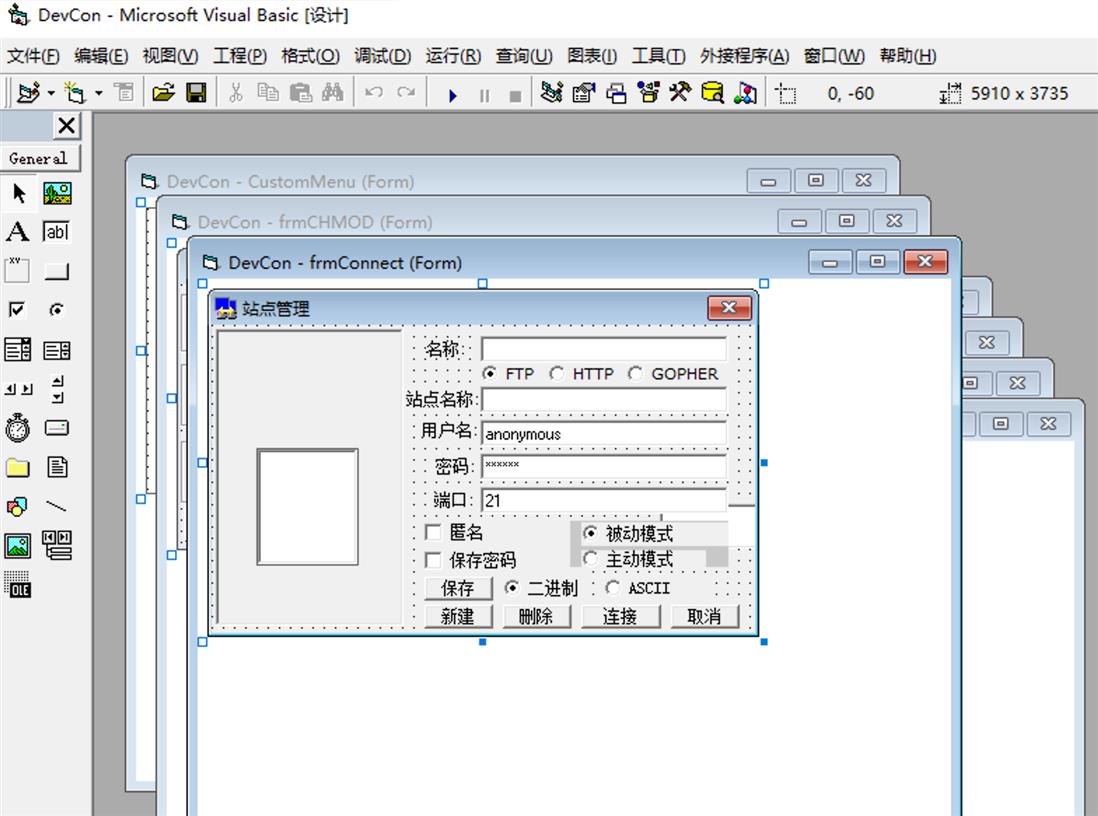1098x816 pixels.
Task: Select the Shape control tool
Action: [x=18, y=506]
